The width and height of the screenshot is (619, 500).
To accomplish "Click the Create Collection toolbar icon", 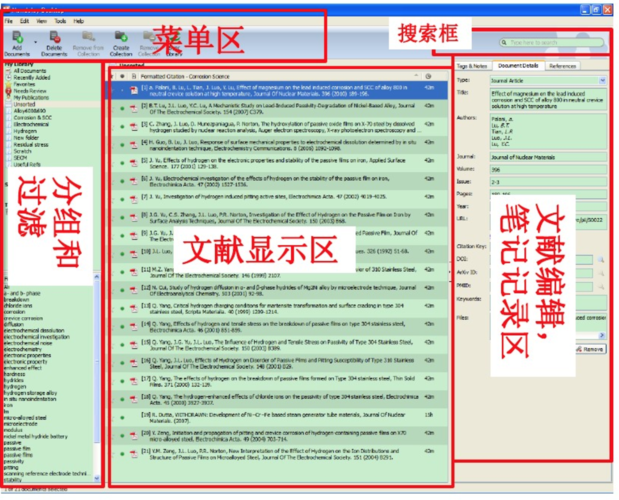I will click(x=121, y=37).
